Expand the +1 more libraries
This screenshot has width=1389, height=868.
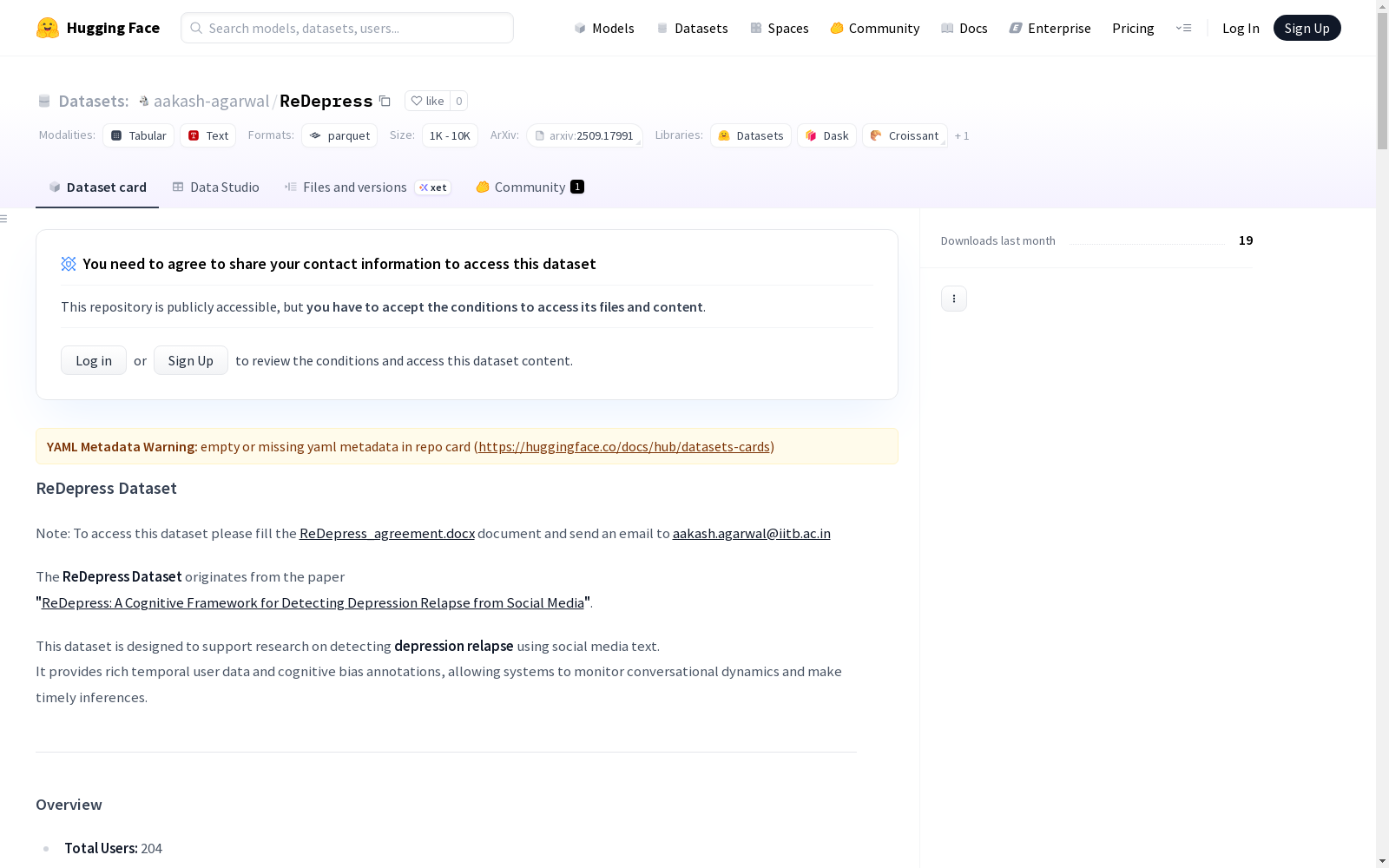(x=962, y=135)
